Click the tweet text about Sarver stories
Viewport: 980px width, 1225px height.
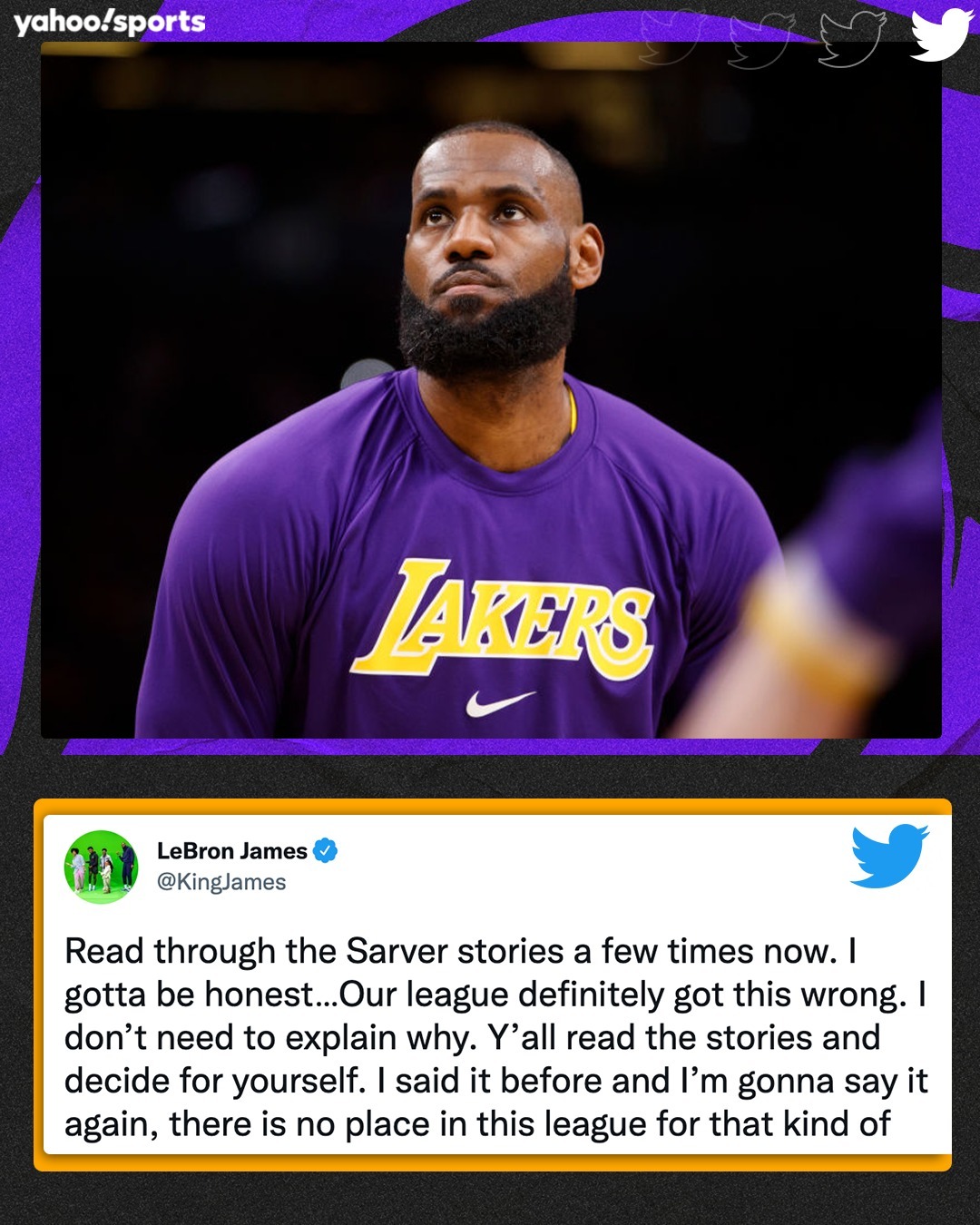click(x=495, y=1037)
